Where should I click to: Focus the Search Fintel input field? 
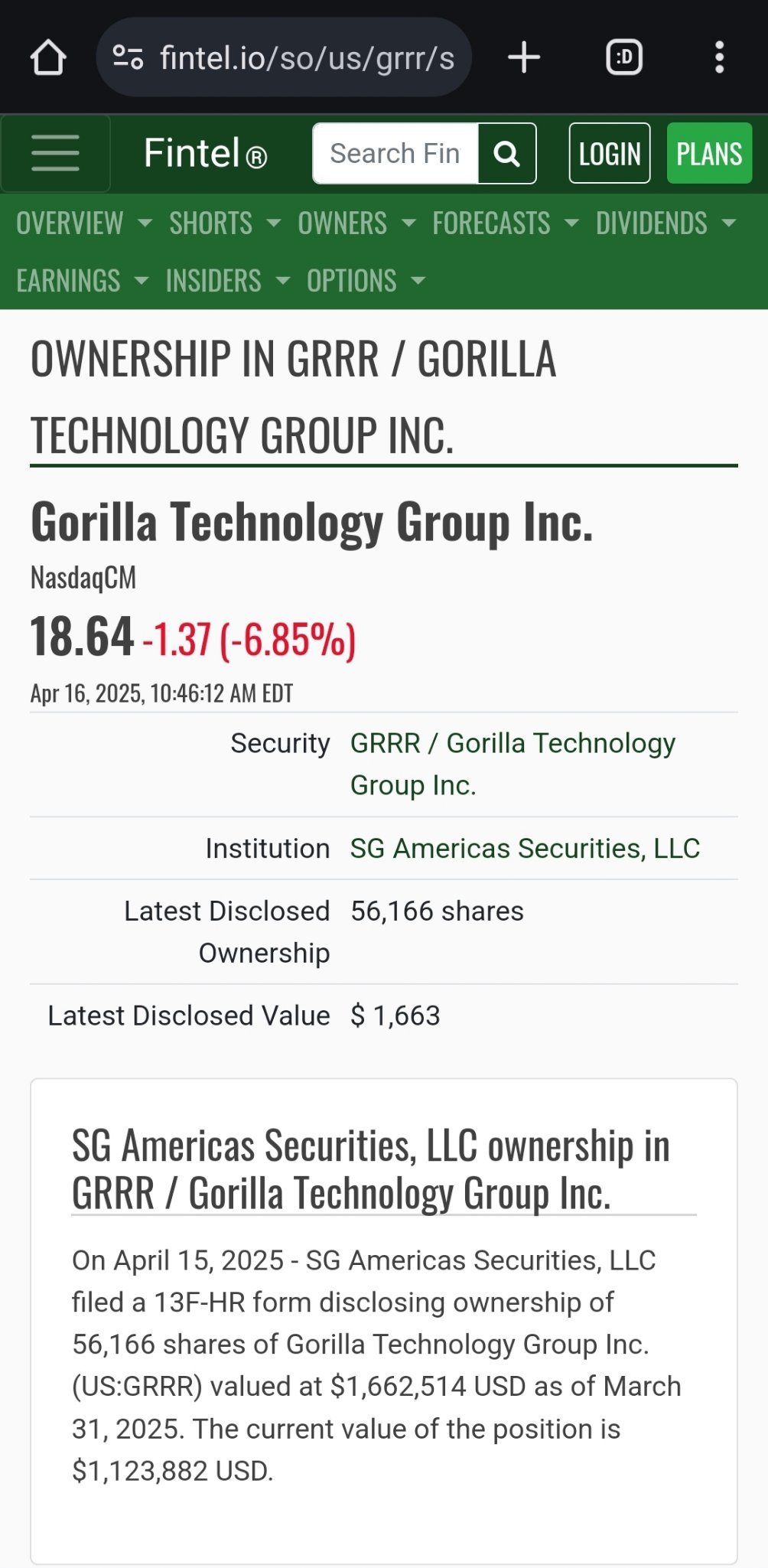click(395, 154)
